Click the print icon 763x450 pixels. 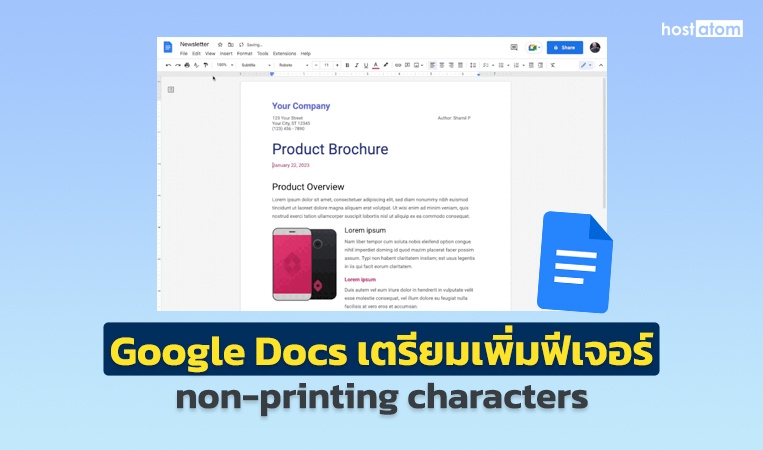click(x=187, y=65)
